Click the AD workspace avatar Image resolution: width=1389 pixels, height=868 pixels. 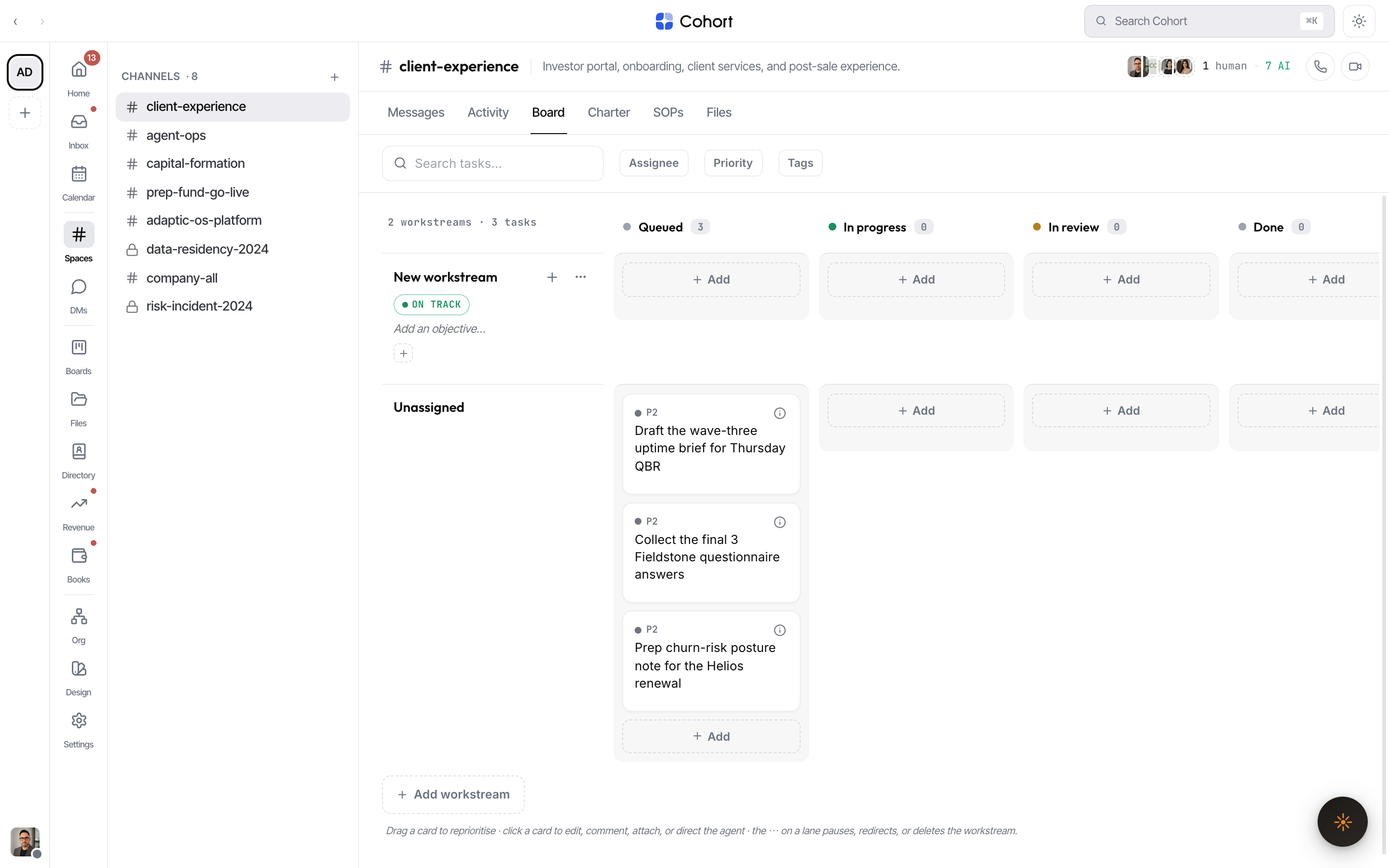click(25, 72)
